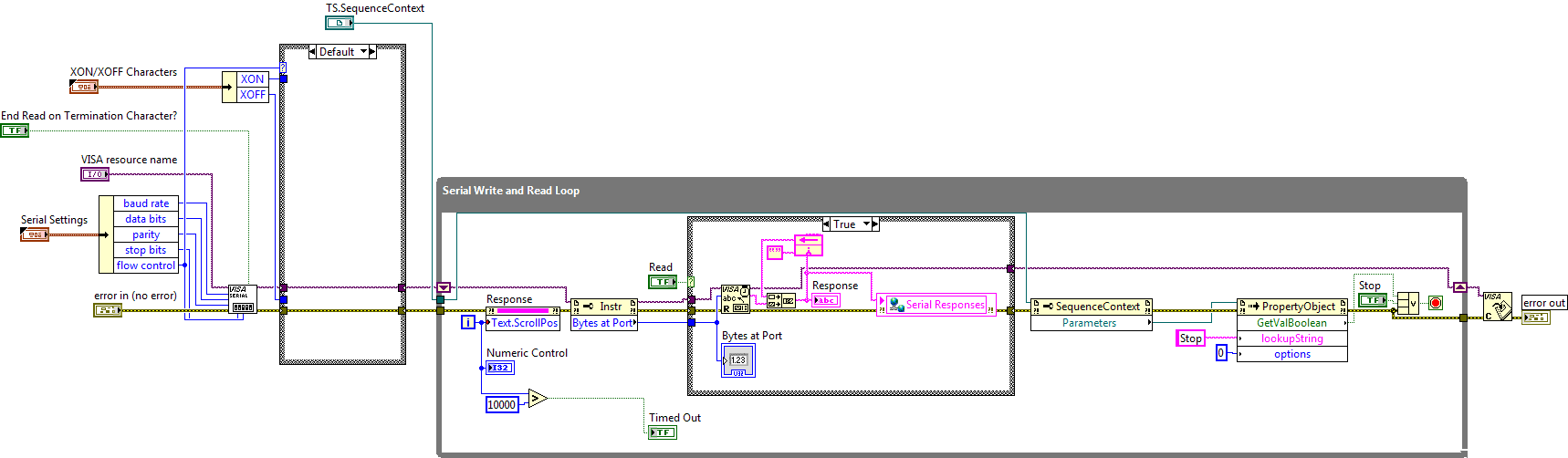The height and width of the screenshot is (458, 1568).
Task: Select the Numeric Control I32 terminal
Action: coord(500,368)
